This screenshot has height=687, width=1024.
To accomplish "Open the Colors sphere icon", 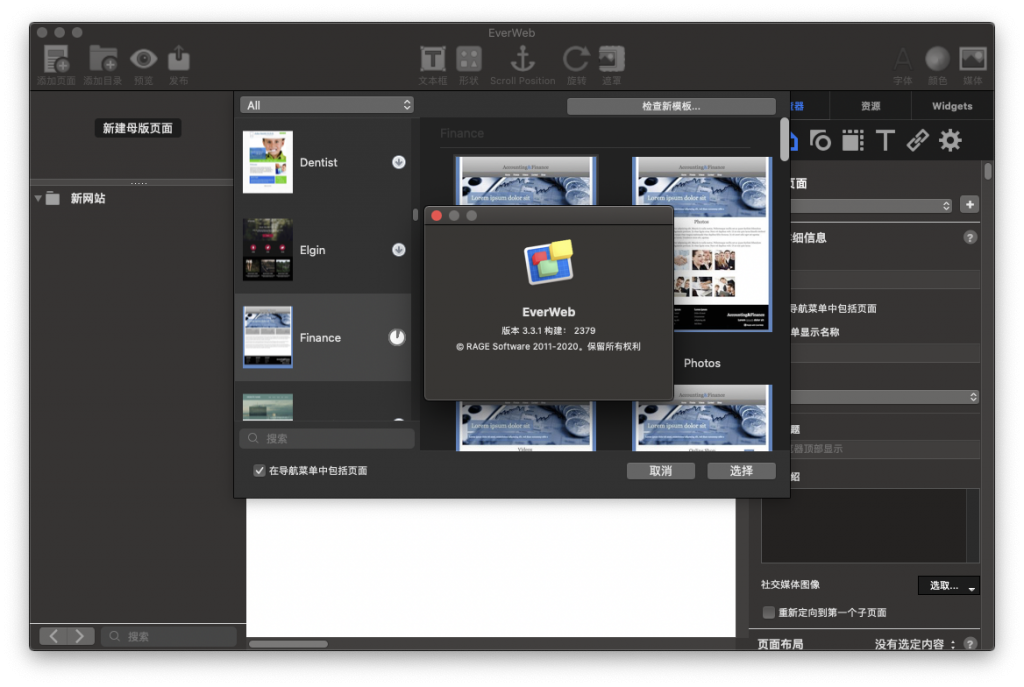I will [937, 59].
